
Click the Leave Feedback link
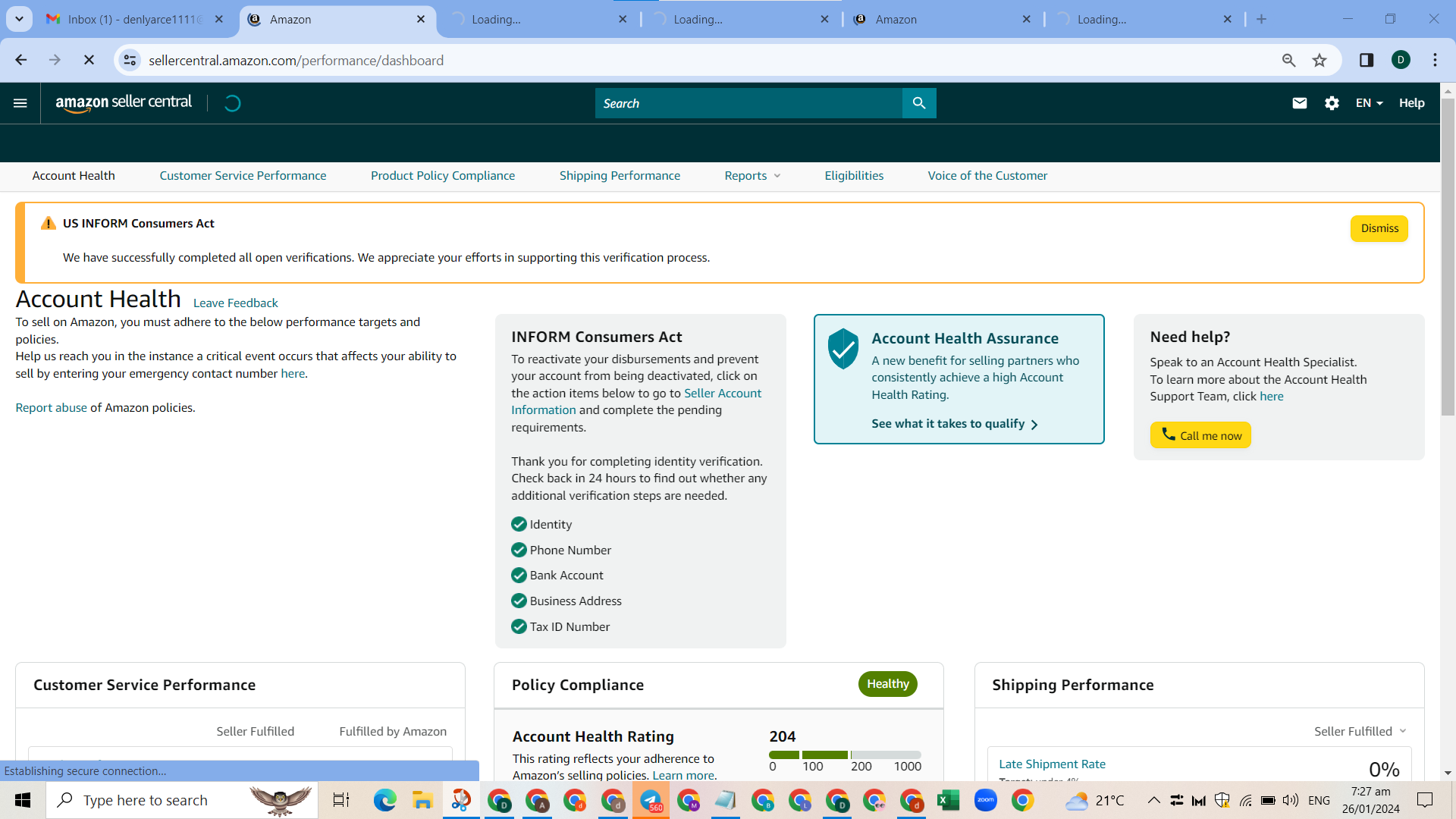coord(235,303)
